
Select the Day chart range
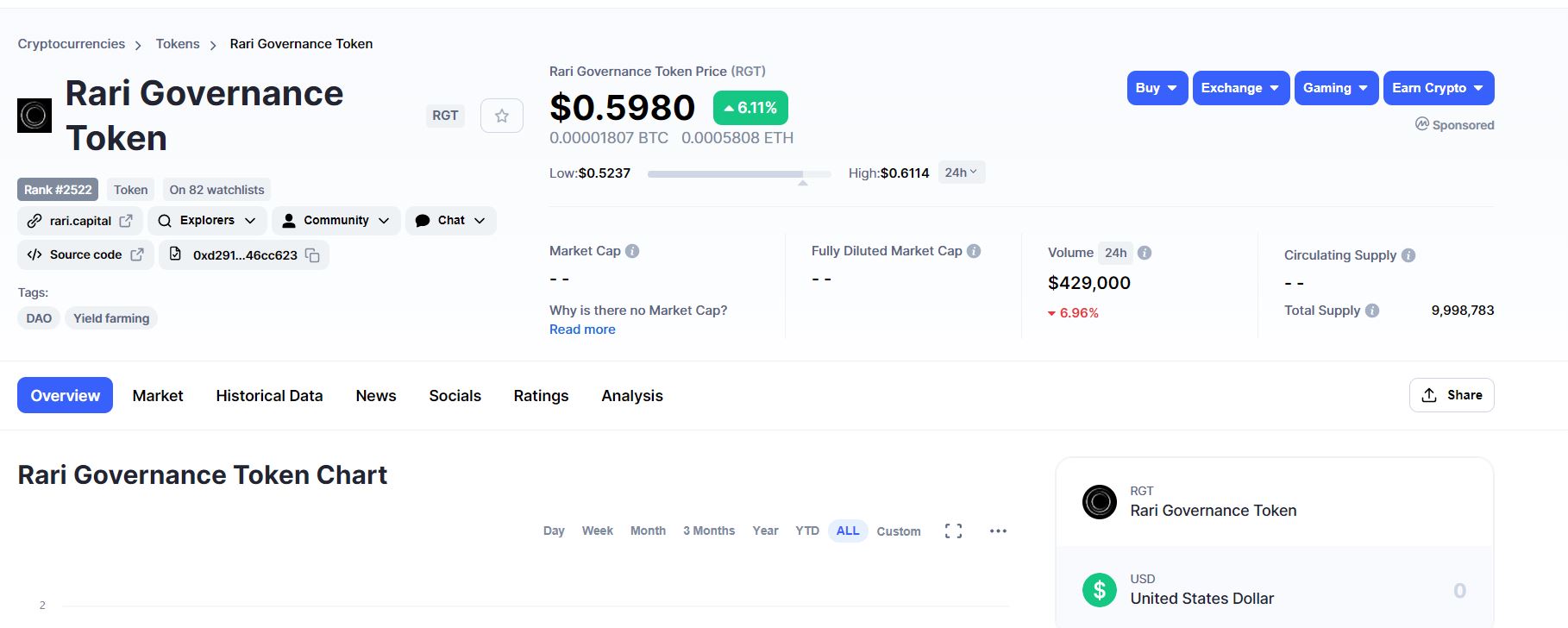(x=554, y=531)
